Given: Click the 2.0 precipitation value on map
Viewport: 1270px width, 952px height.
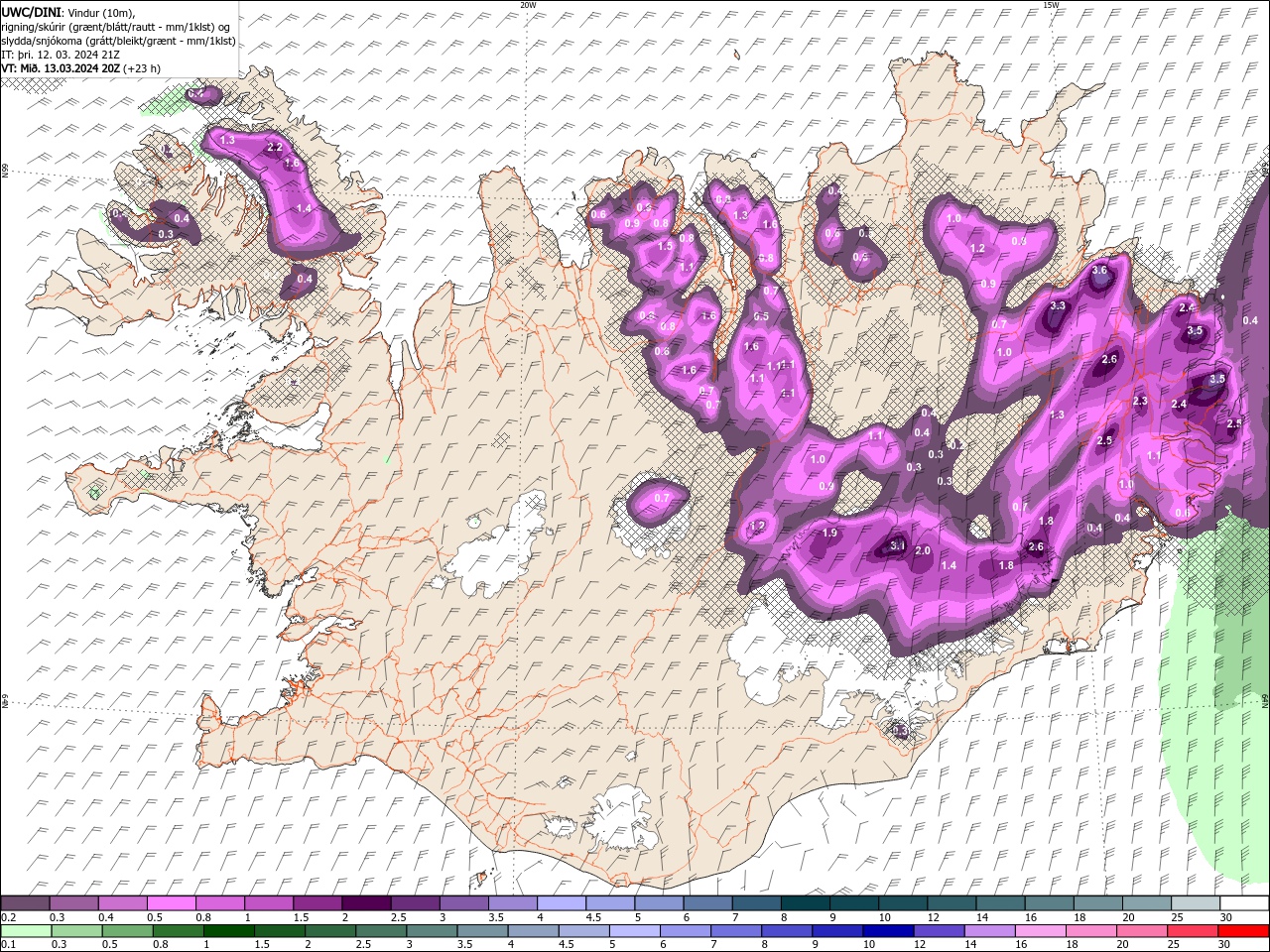Looking at the screenshot, I should [923, 551].
